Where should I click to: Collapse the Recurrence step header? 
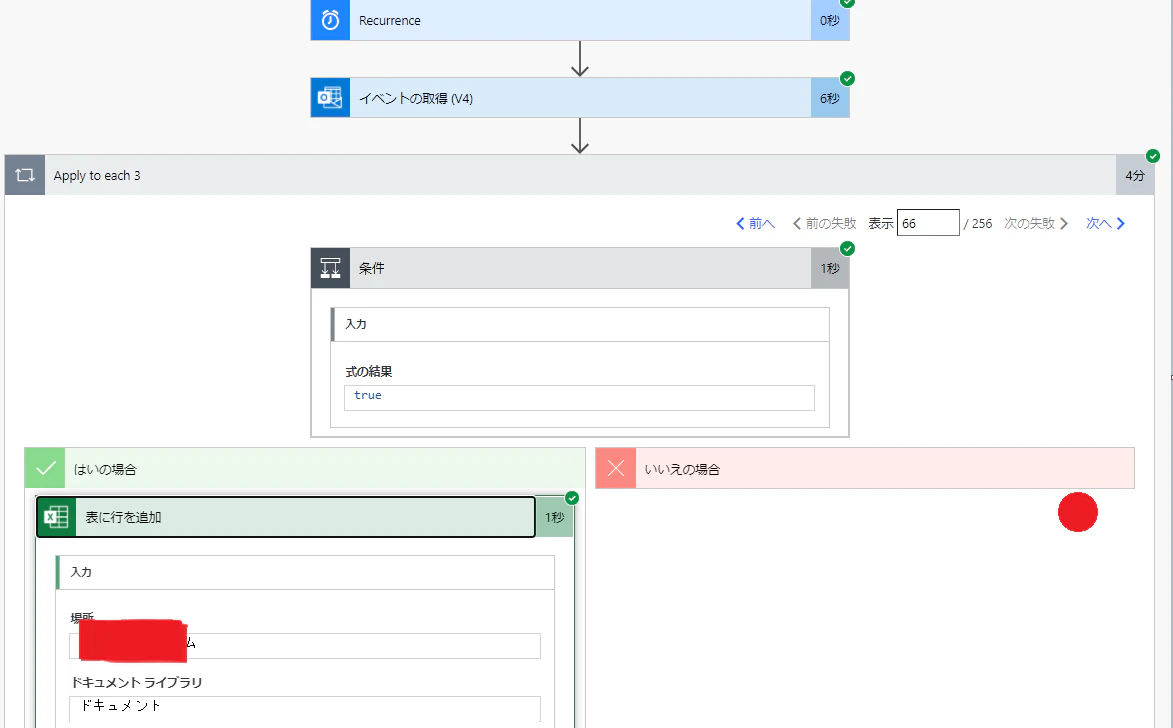[580, 20]
